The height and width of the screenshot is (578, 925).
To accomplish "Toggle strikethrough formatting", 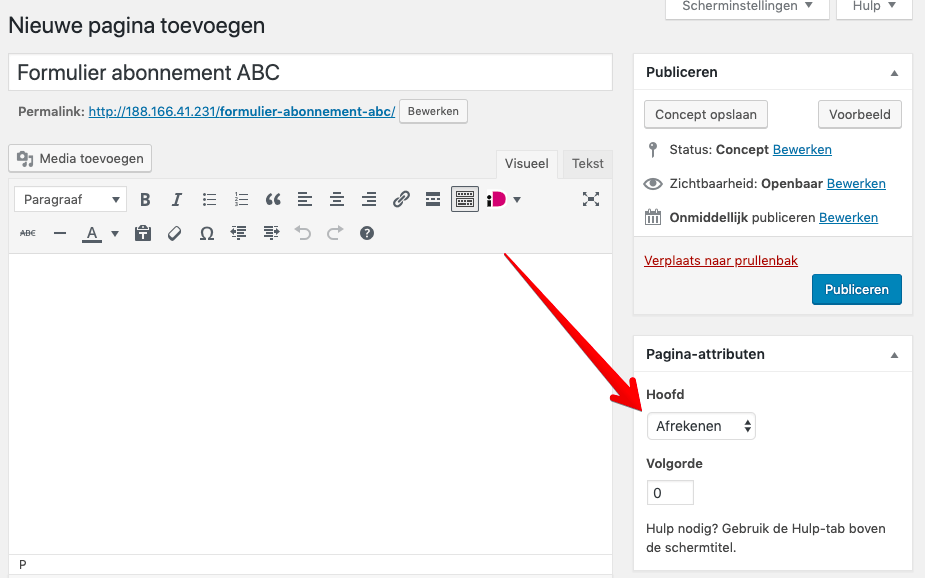I will 28,233.
